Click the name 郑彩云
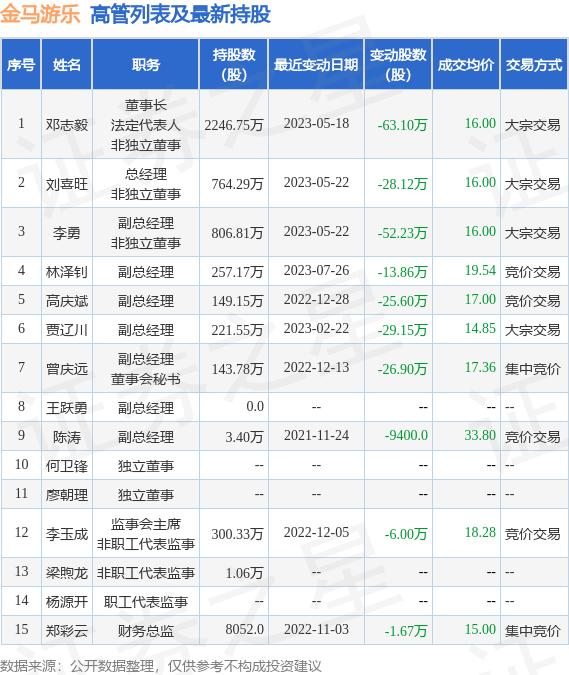This screenshot has height=675, width=569. coord(67,631)
